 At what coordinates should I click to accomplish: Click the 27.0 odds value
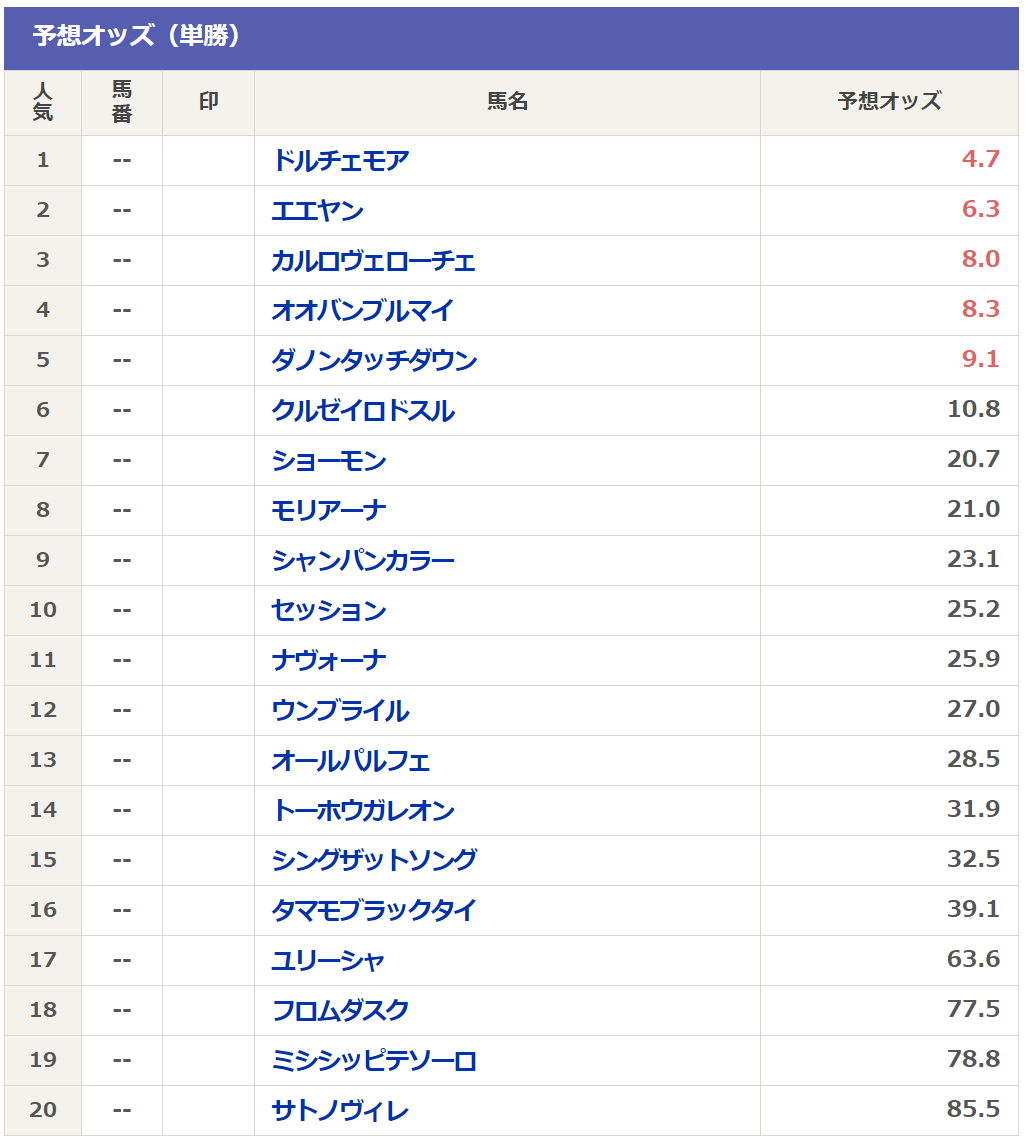[974, 708]
